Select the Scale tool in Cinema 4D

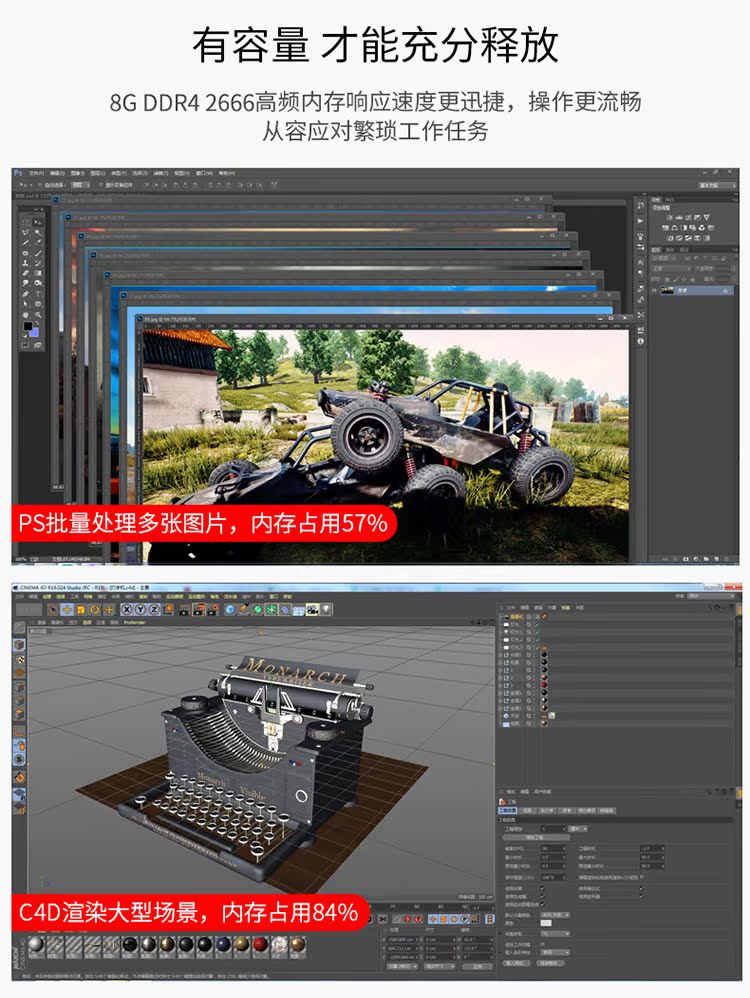81,610
